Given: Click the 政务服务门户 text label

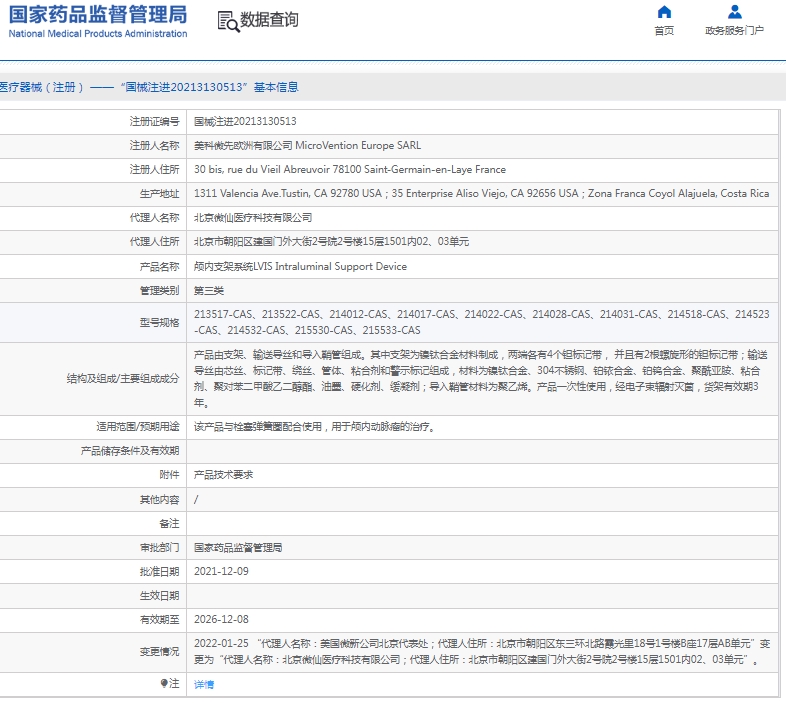Looking at the screenshot, I should coord(734,31).
